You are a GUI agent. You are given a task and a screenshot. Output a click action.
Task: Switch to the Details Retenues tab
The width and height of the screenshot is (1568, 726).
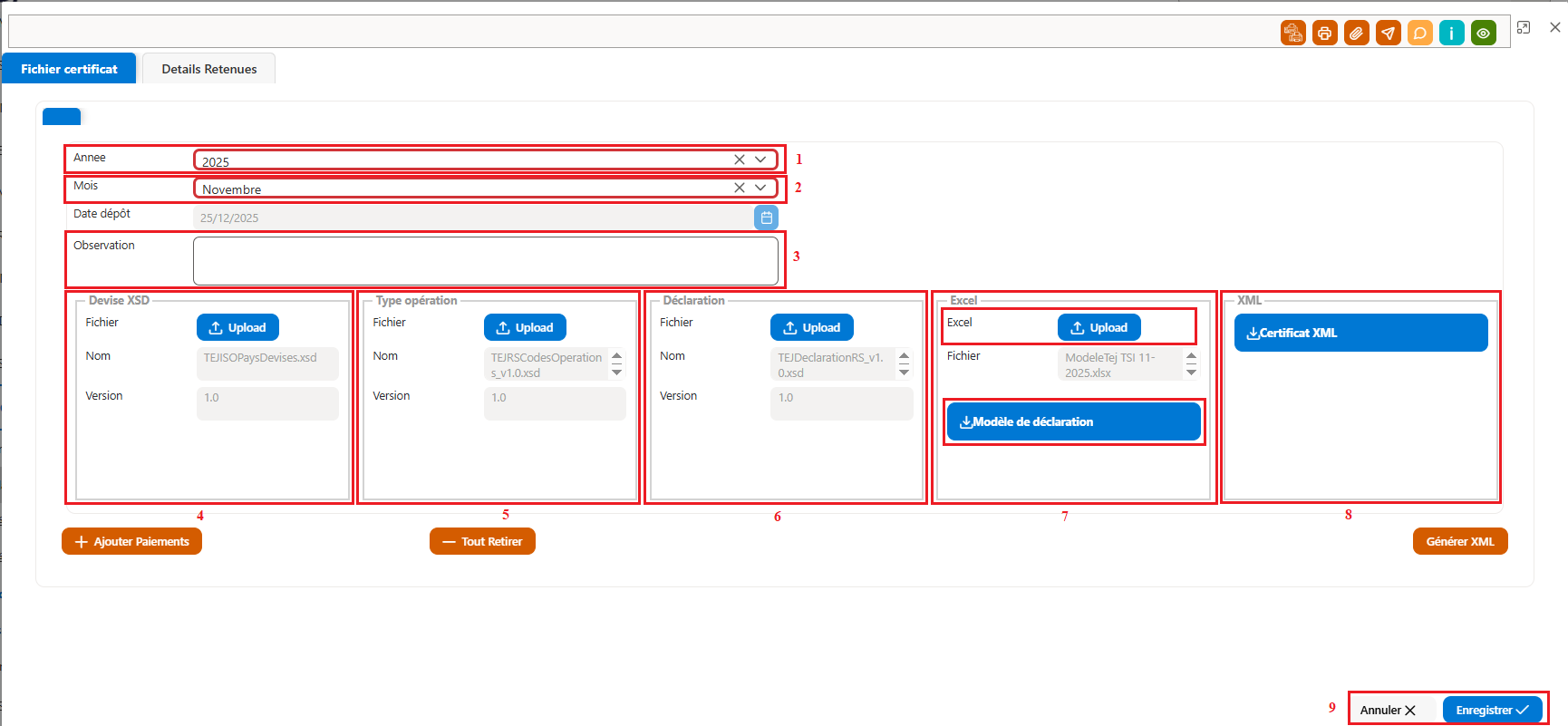(x=209, y=69)
